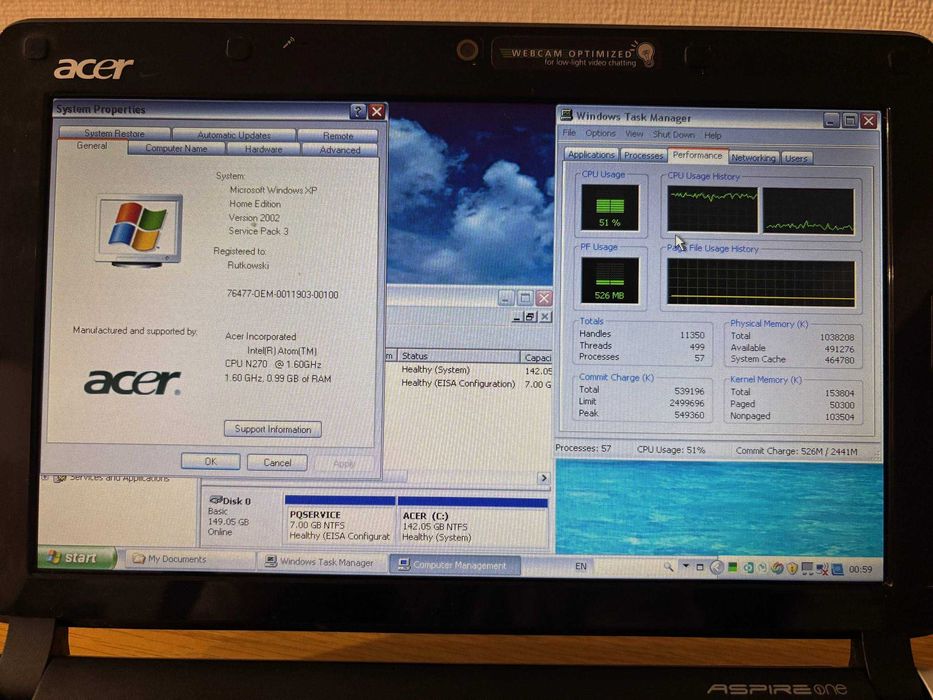Open the Advanced tab
The width and height of the screenshot is (933, 700).
coord(340,150)
